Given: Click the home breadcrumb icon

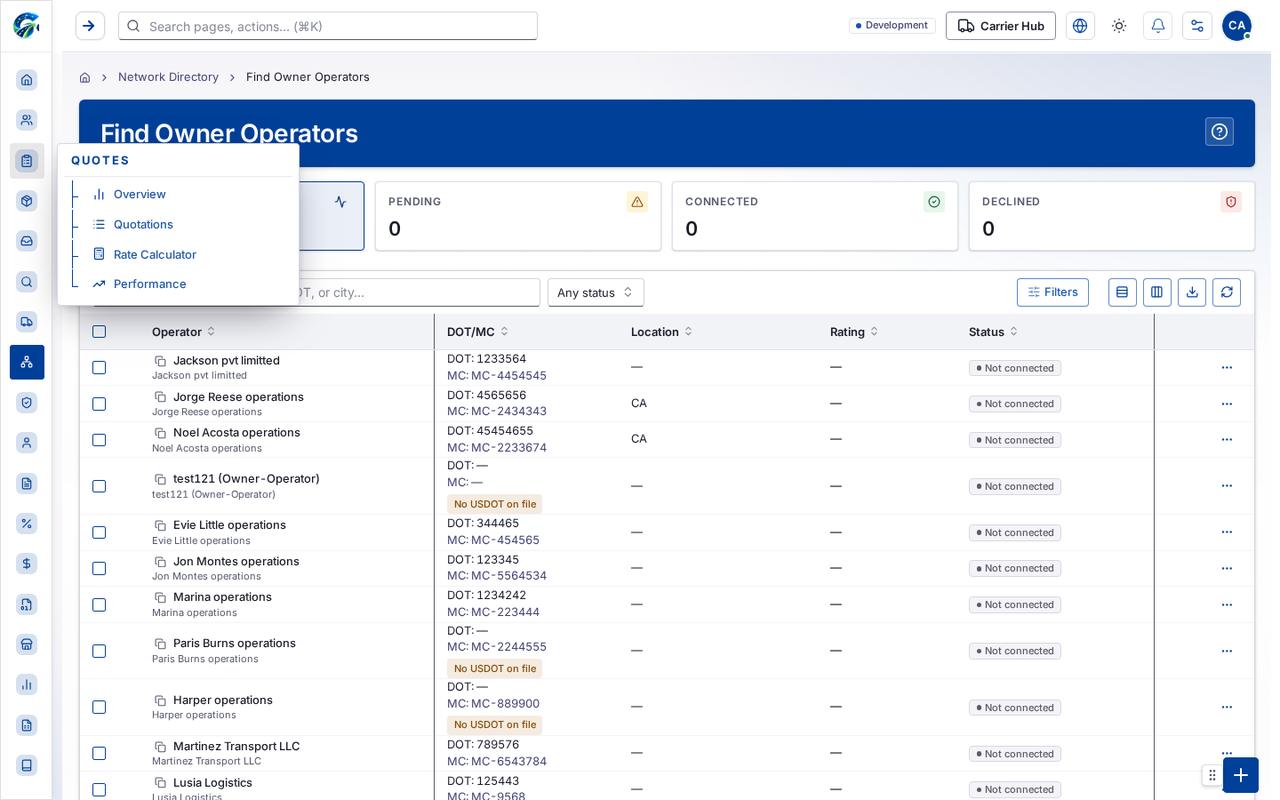Looking at the screenshot, I should (85, 77).
